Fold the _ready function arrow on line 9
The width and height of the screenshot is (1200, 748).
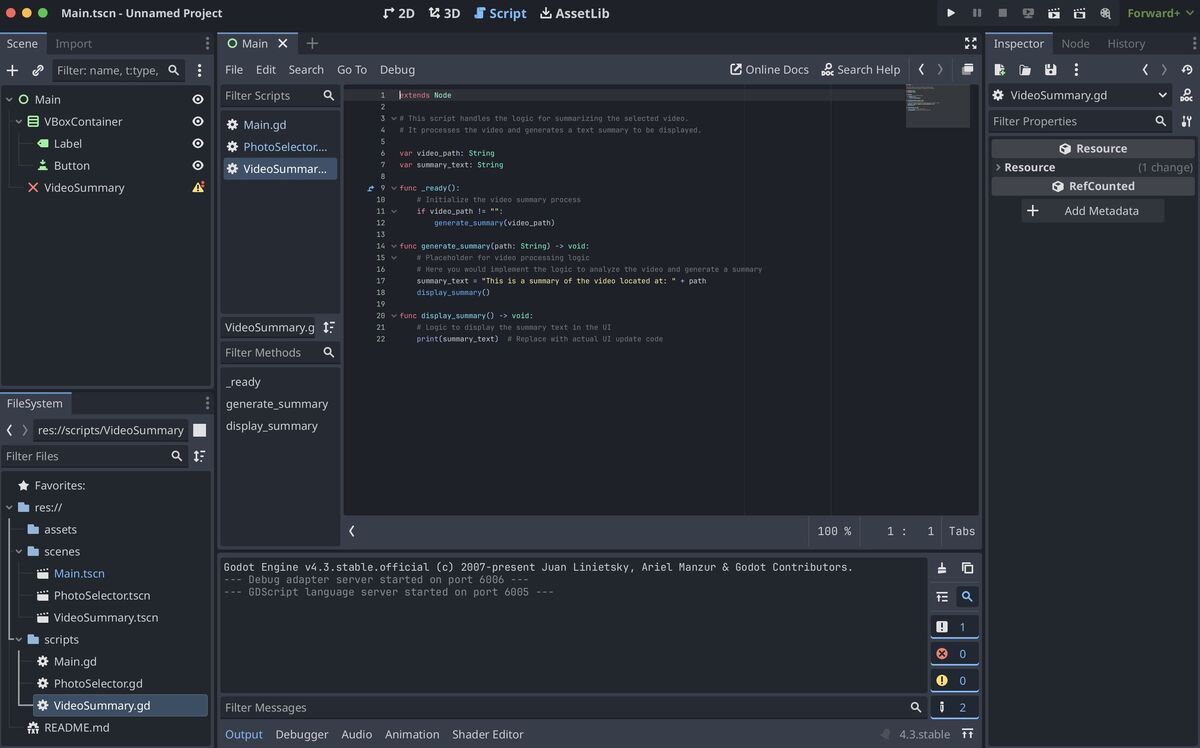point(394,188)
